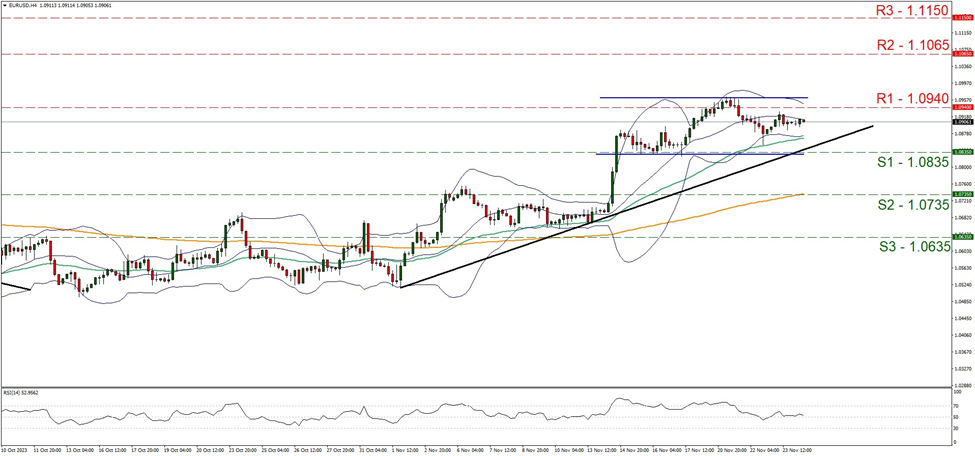Click the 10 Oct 2023 date on time axis
Screen dimensions: 975x456
(16, 450)
